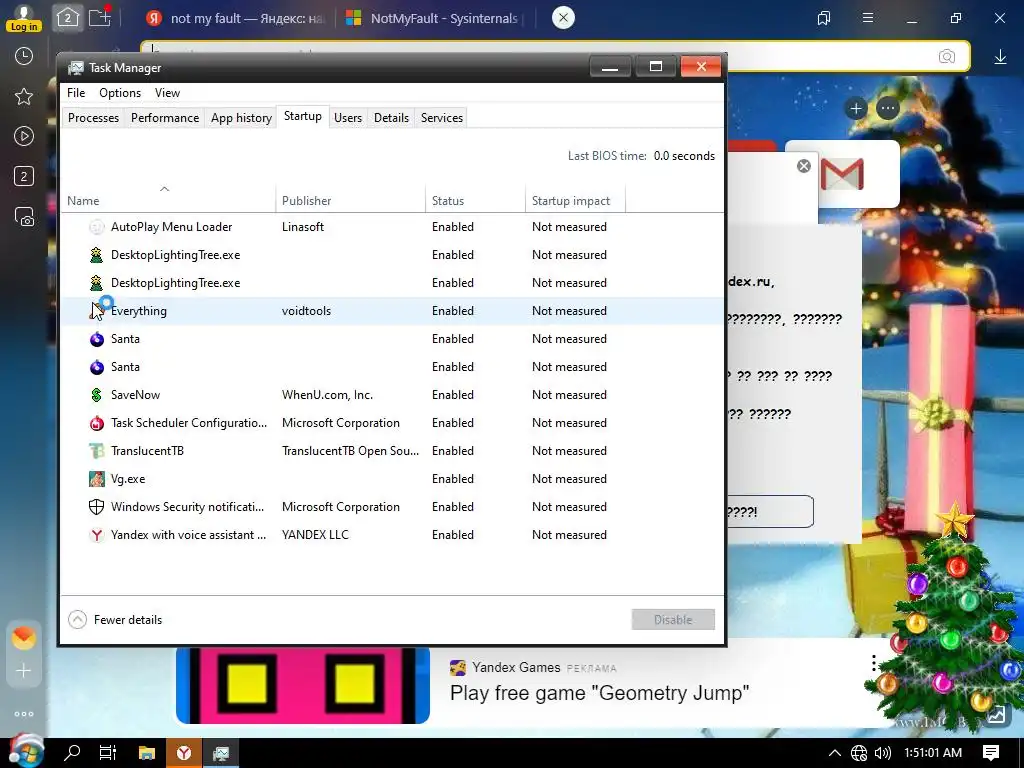Open the Geometry Jump game ad link
The height and width of the screenshot is (768, 1024).
click(x=600, y=693)
